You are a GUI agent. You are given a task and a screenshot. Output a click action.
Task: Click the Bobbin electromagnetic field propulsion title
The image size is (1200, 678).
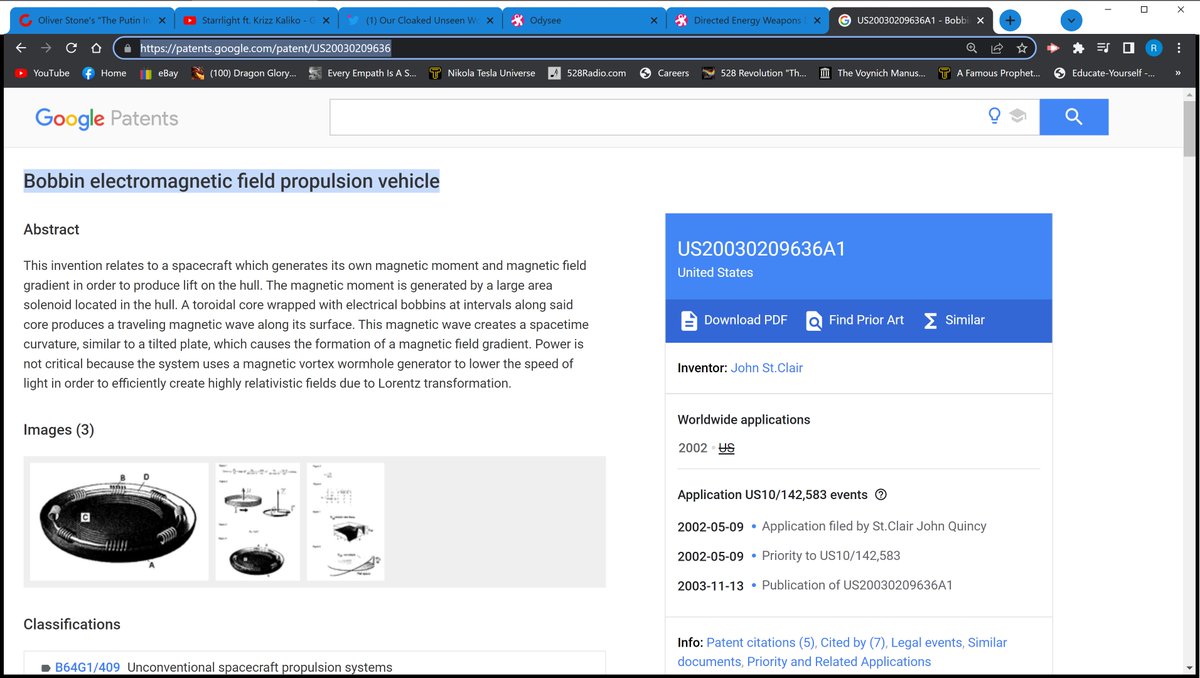231,181
